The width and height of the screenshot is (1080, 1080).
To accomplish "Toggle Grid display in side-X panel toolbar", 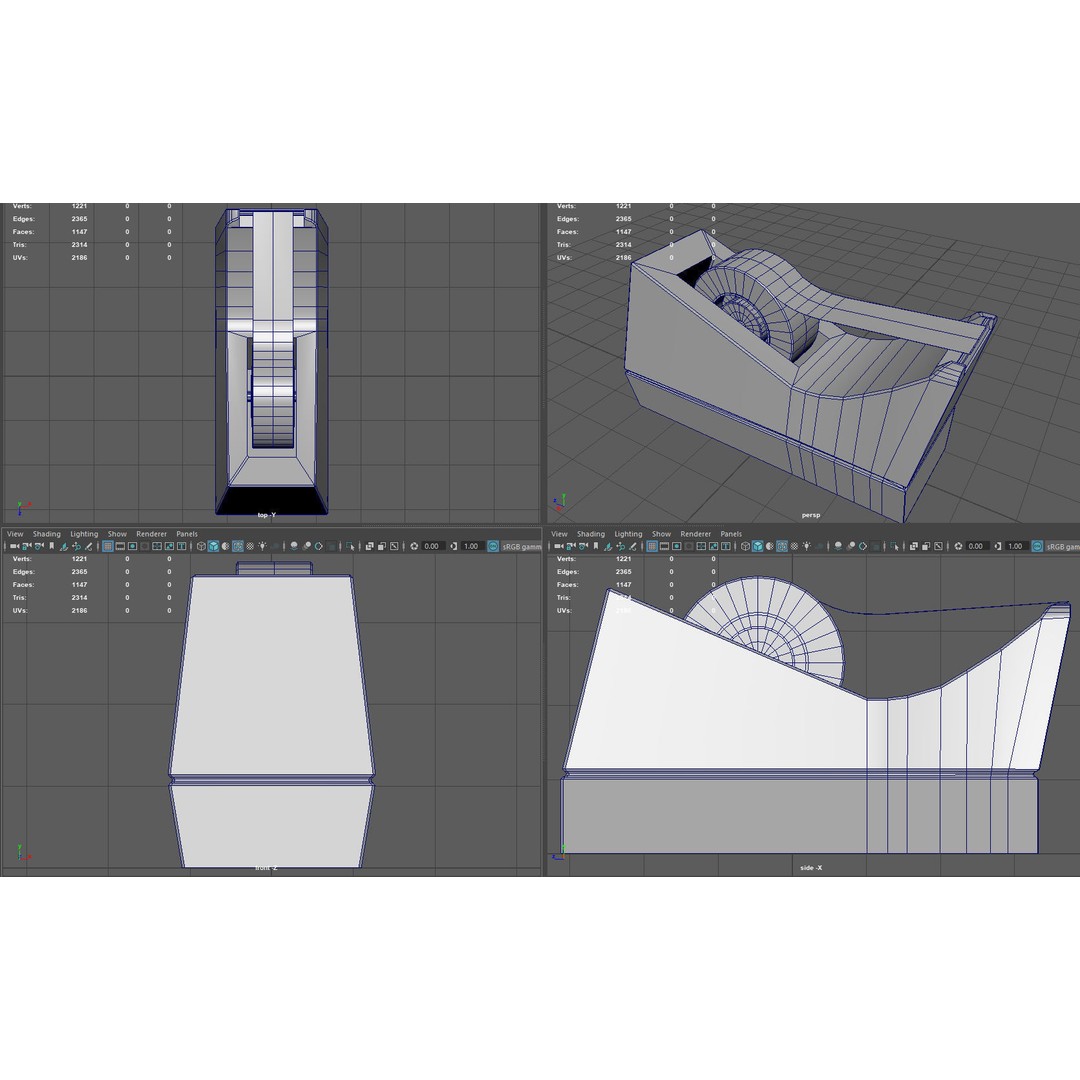I will [652, 546].
